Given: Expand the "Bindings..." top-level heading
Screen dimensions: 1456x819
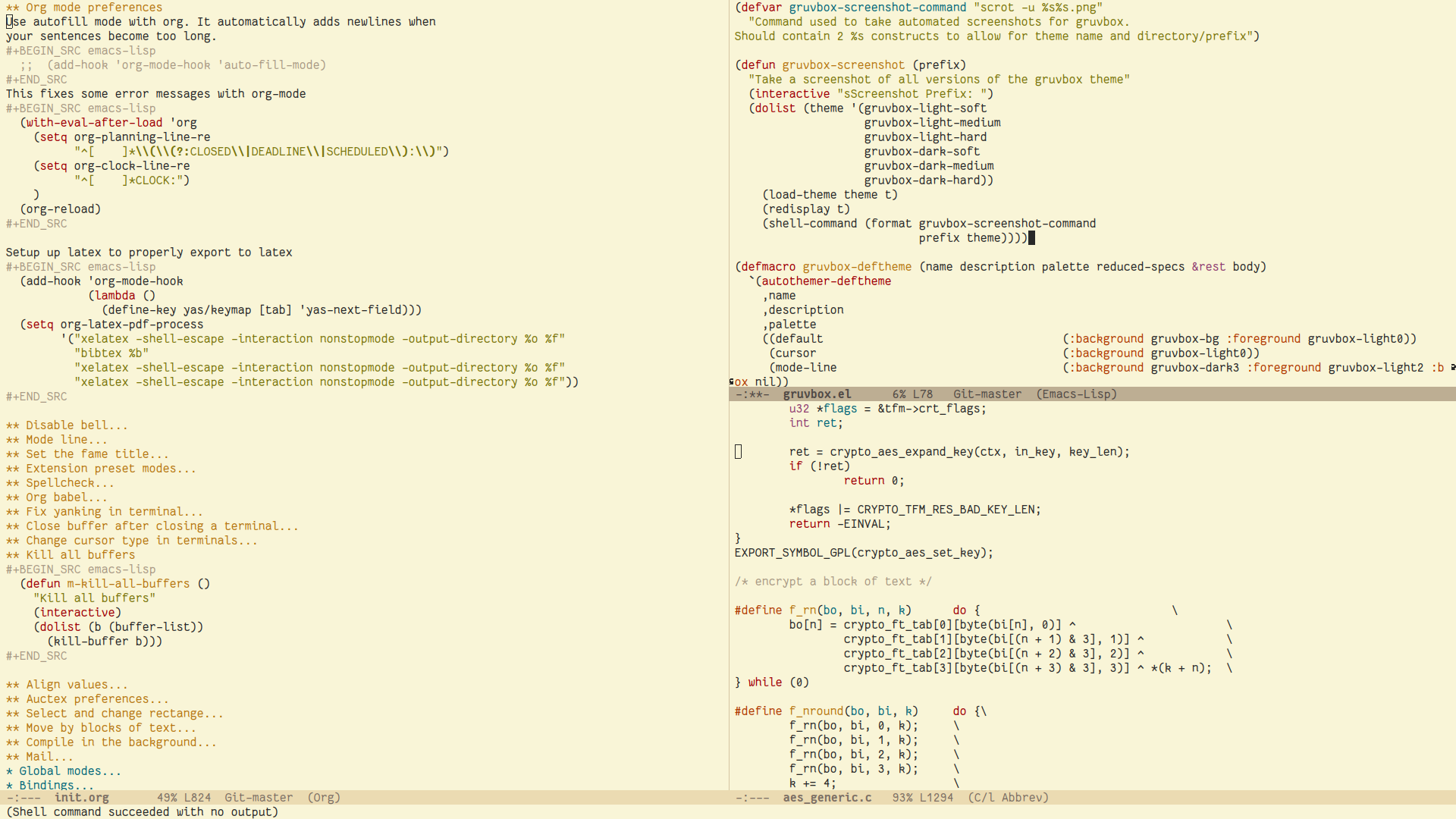Looking at the screenshot, I should (x=56, y=786).
